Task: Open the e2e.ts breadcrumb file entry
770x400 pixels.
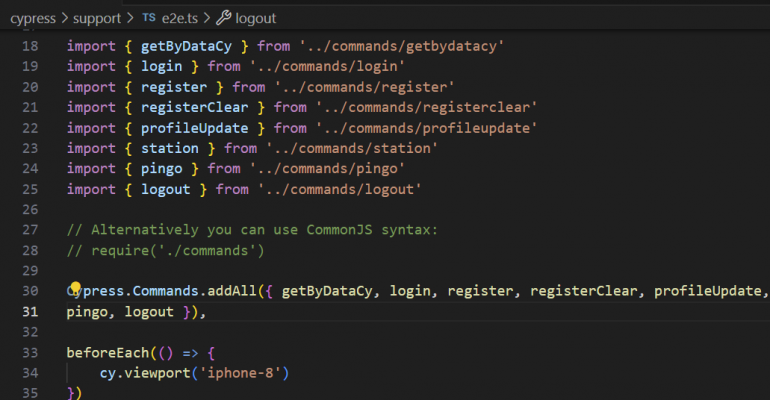Action: [x=180, y=19]
